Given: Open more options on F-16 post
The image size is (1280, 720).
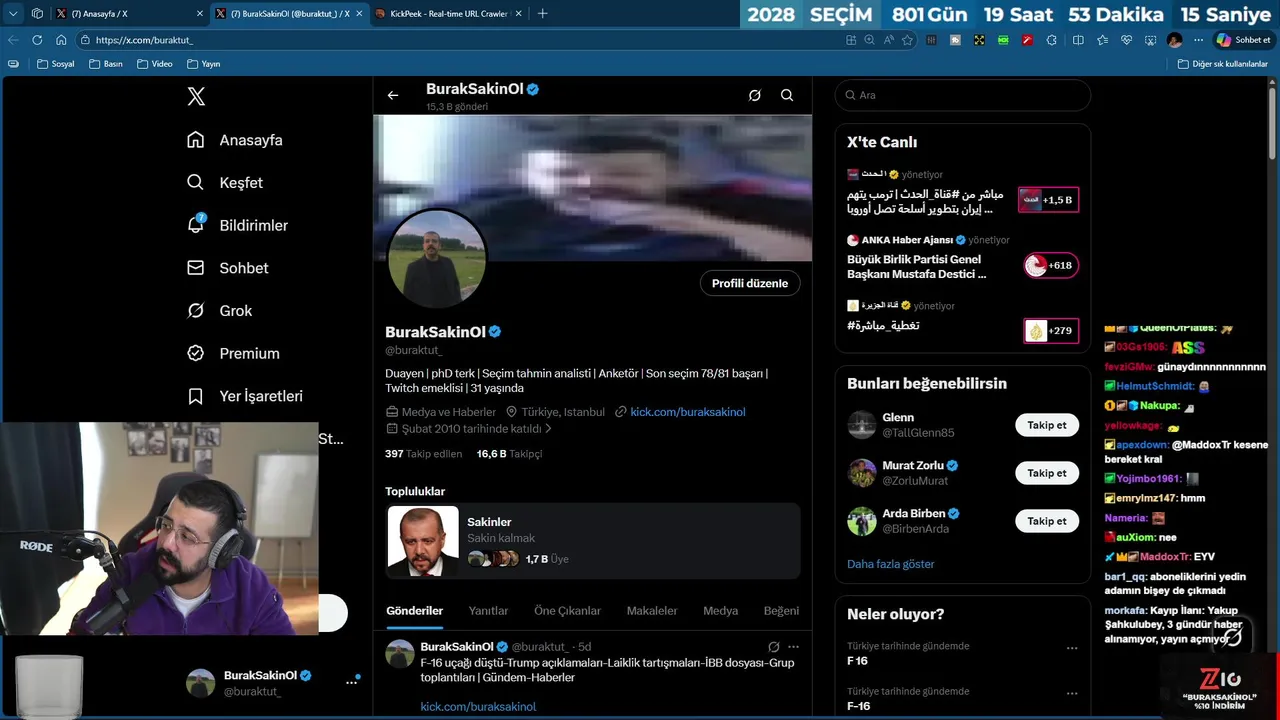Looking at the screenshot, I should pos(794,647).
